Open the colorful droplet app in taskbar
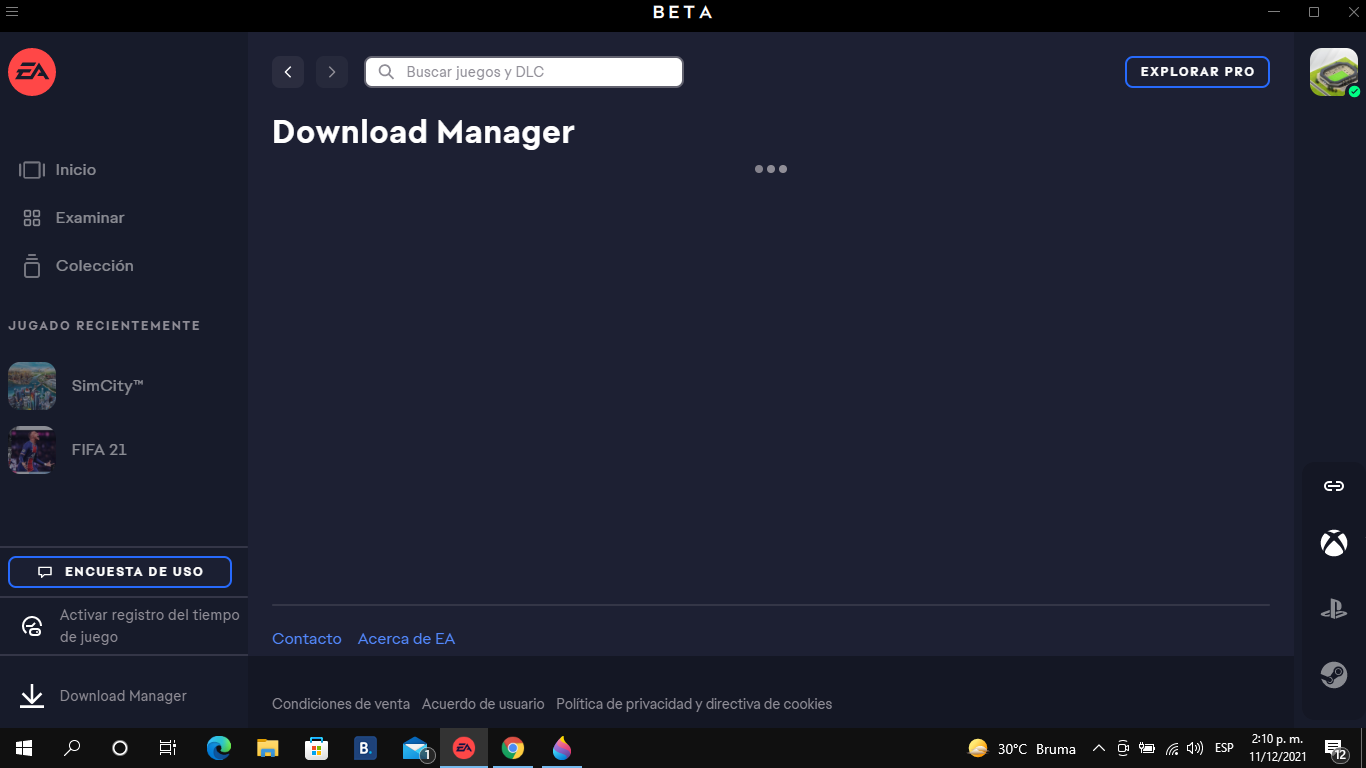 pyautogui.click(x=562, y=748)
